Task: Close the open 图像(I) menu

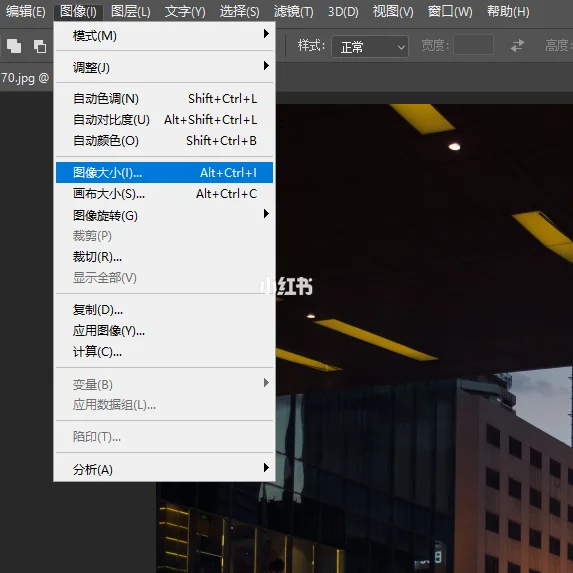Action: (78, 12)
